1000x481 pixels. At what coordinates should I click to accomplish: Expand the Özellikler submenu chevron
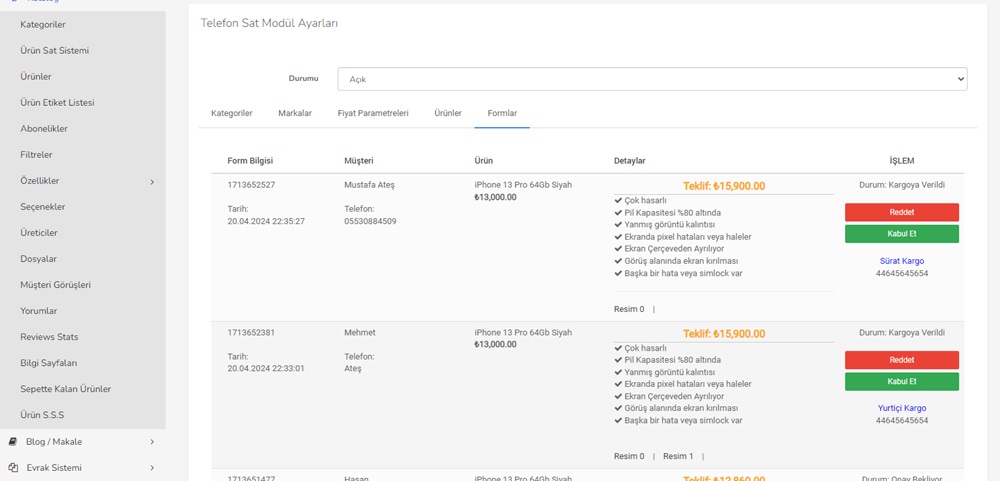click(x=152, y=182)
